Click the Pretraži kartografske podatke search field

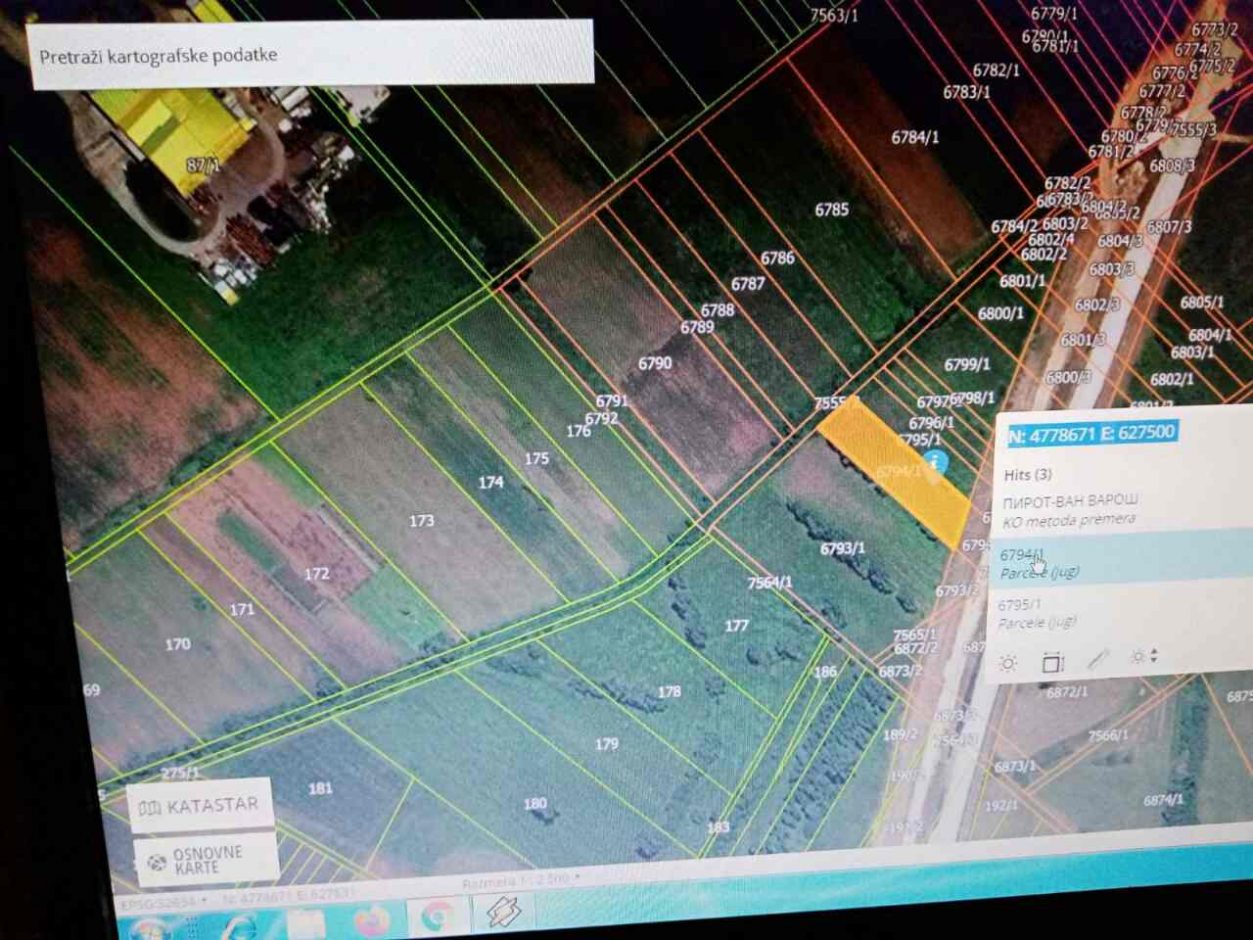coord(310,54)
